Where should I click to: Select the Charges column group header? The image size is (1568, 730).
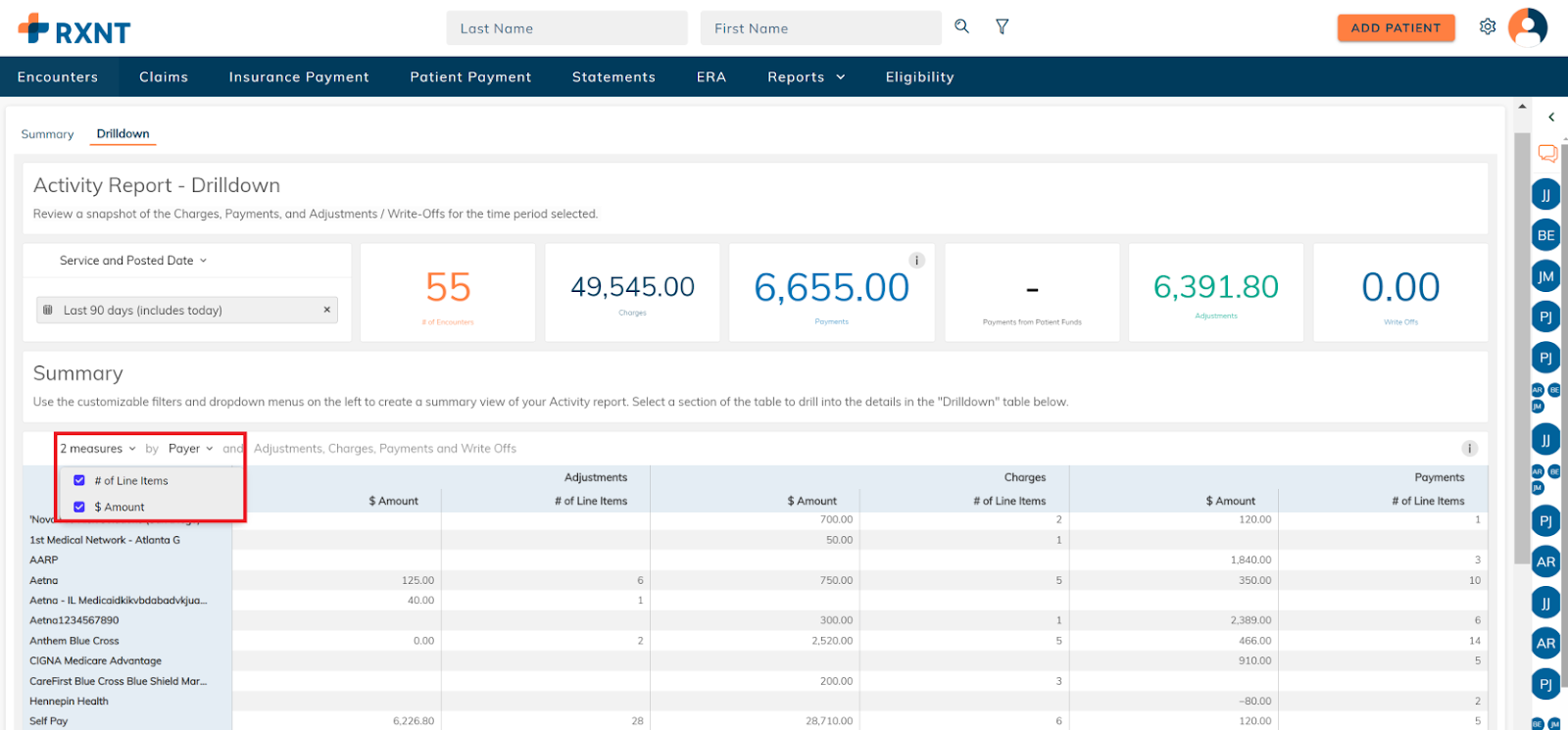click(1025, 477)
